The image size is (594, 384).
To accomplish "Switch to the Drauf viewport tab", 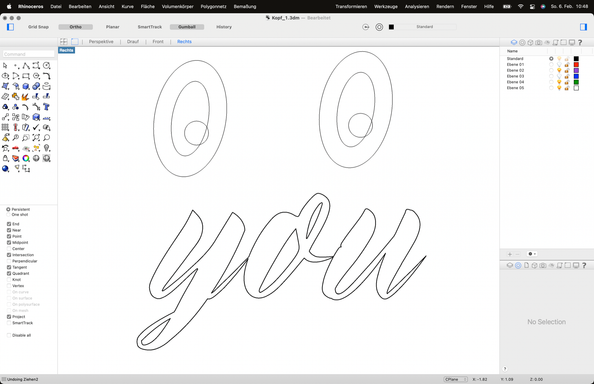I will point(133,42).
